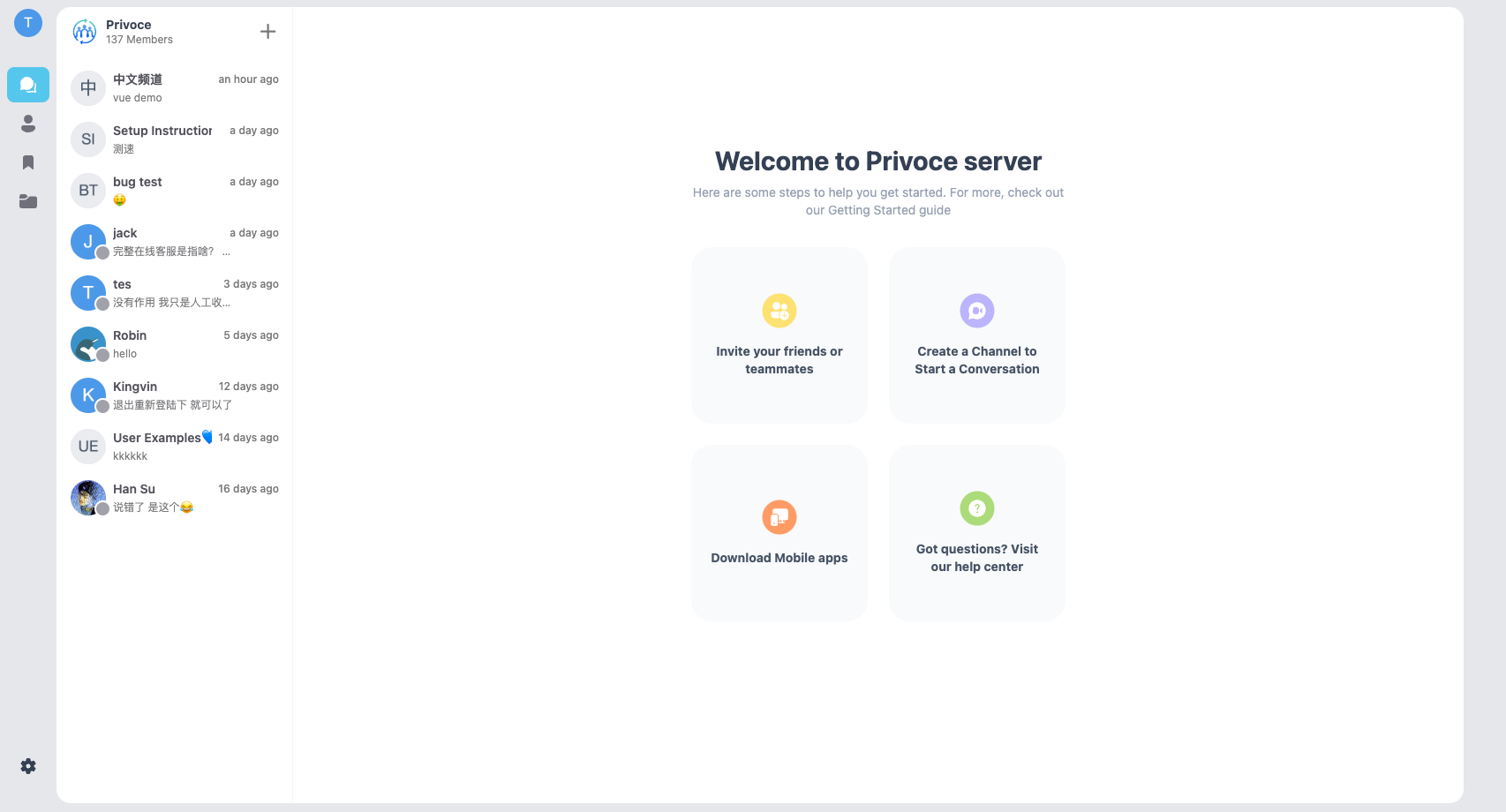The image size is (1506, 812).
Task: Open settings gear icon
Action: pos(28,766)
